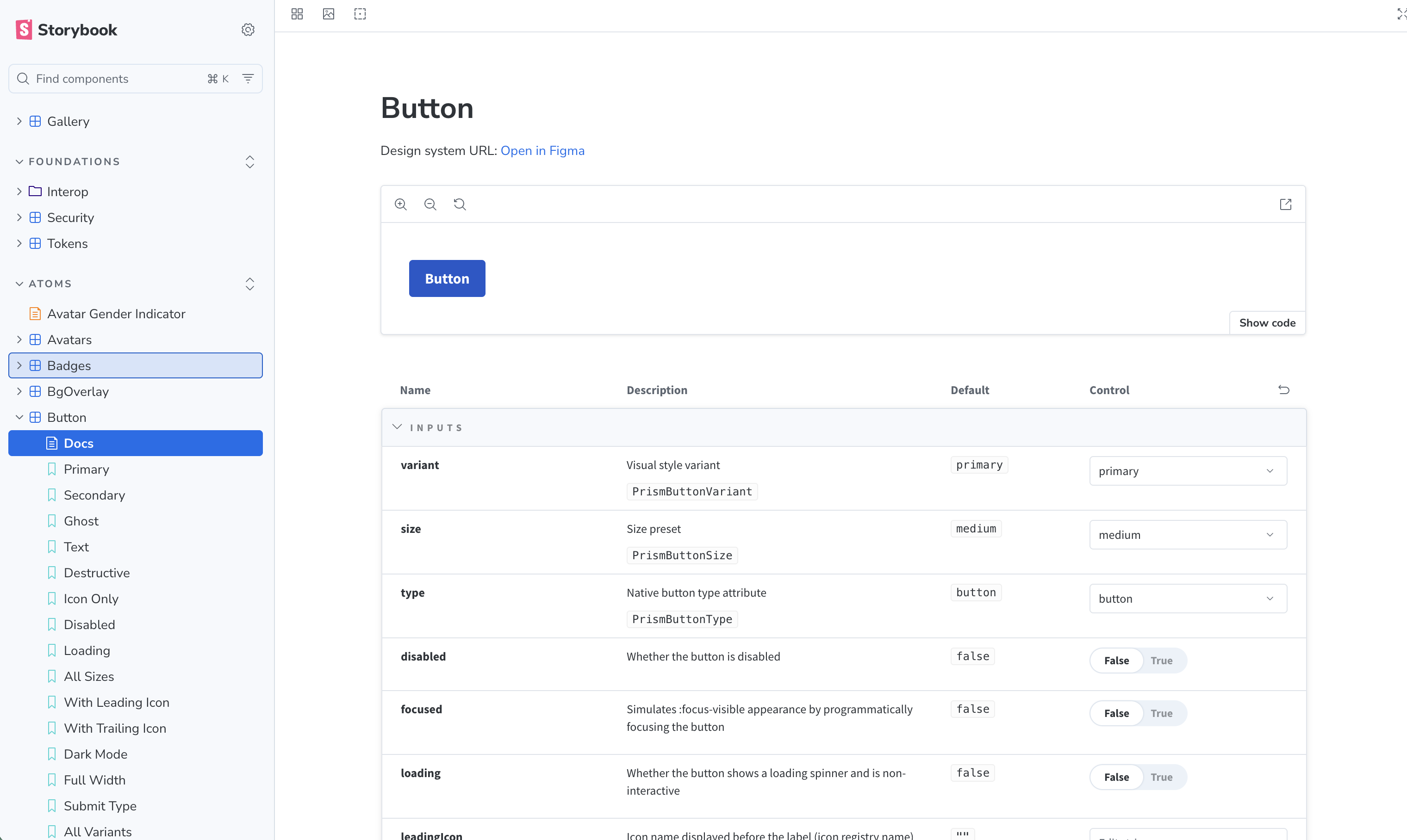This screenshot has height=840, width=1407.
Task: Click the PrismButtonSize type label
Action: tap(682, 555)
